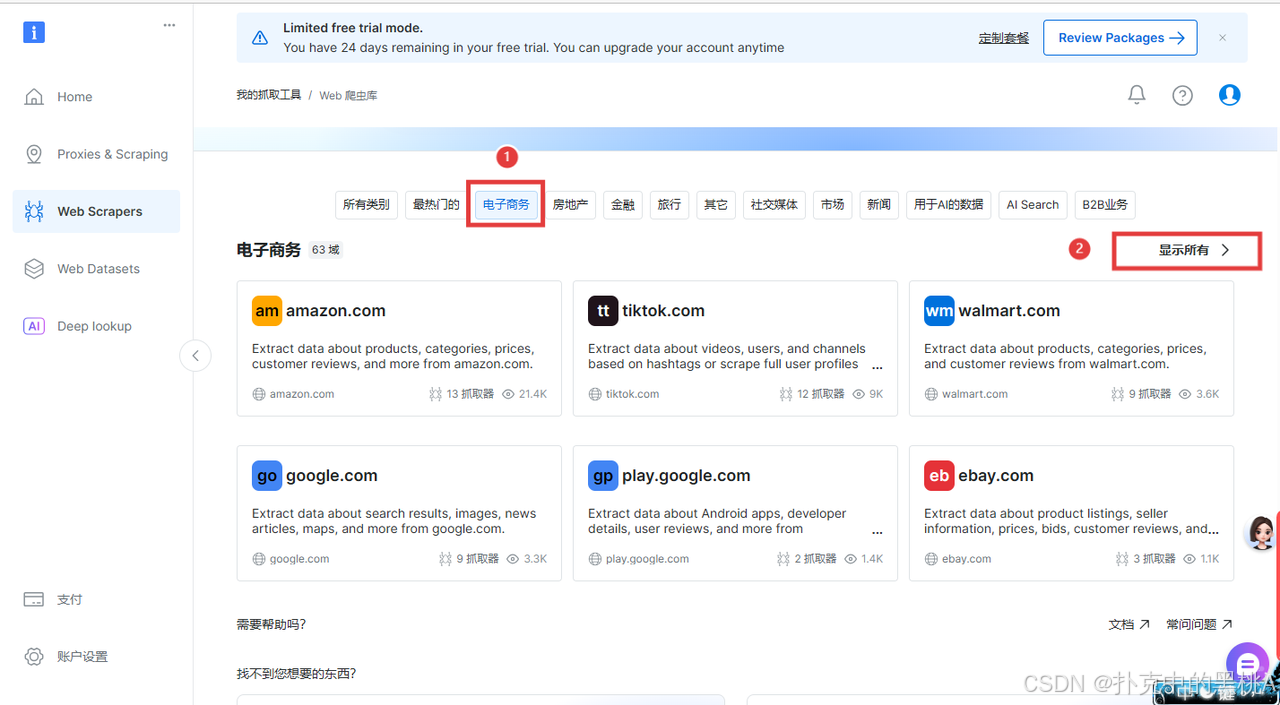Open the google.com card title
Image resolution: width=1280 pixels, height=705 pixels.
[x=332, y=476]
